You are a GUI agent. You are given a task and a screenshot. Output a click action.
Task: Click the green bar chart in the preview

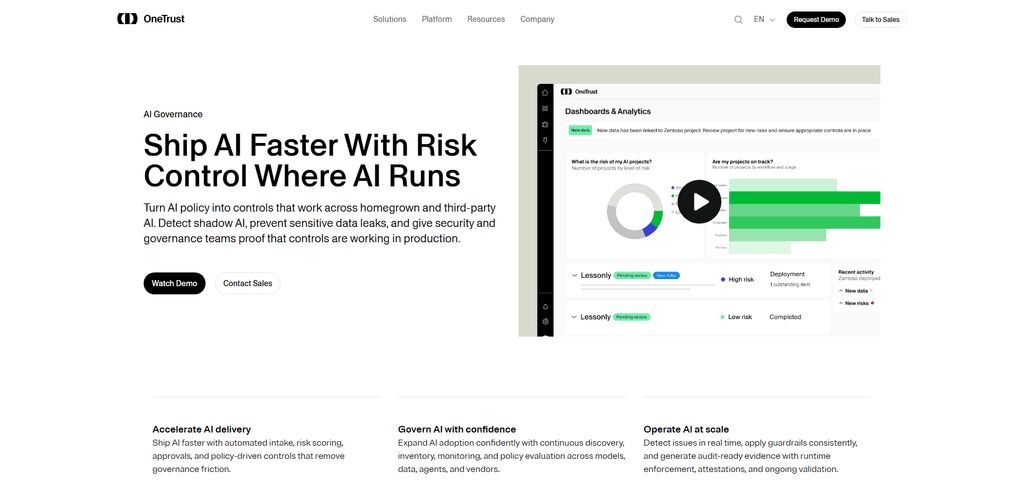pyautogui.click(x=805, y=216)
